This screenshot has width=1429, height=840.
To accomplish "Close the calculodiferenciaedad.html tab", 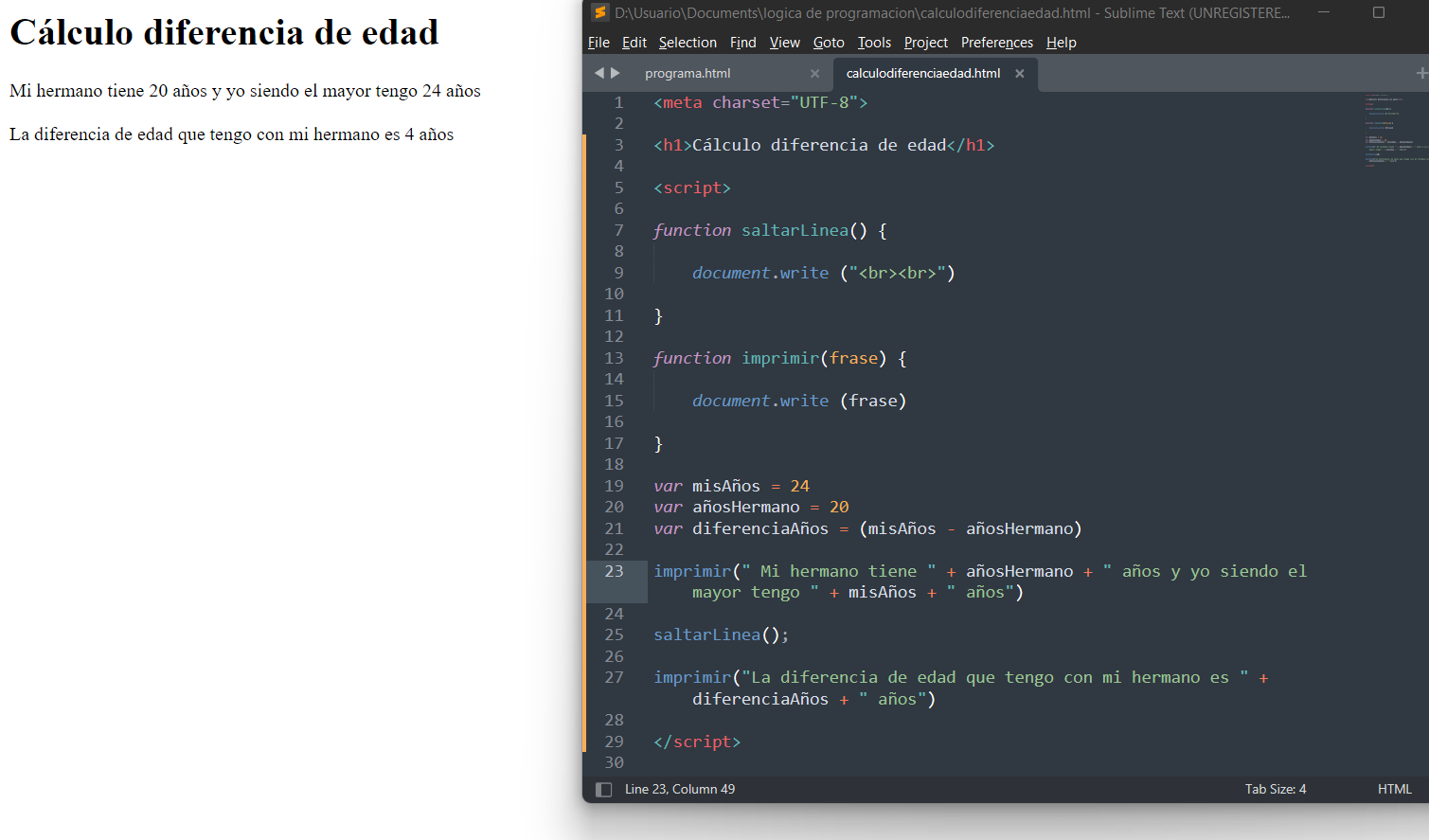I will 1020,73.
